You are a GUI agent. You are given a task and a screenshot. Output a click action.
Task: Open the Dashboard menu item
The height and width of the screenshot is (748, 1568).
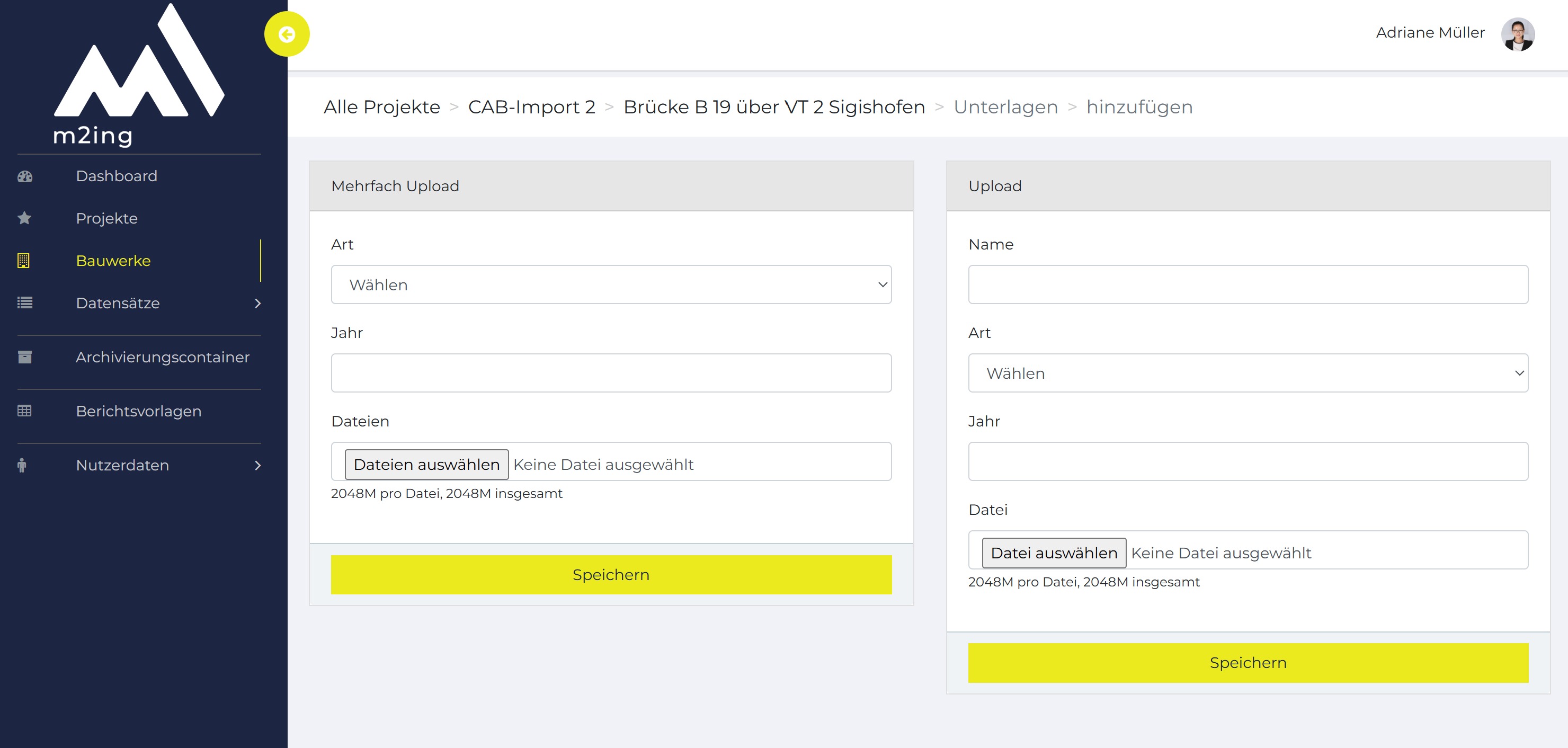[116, 176]
